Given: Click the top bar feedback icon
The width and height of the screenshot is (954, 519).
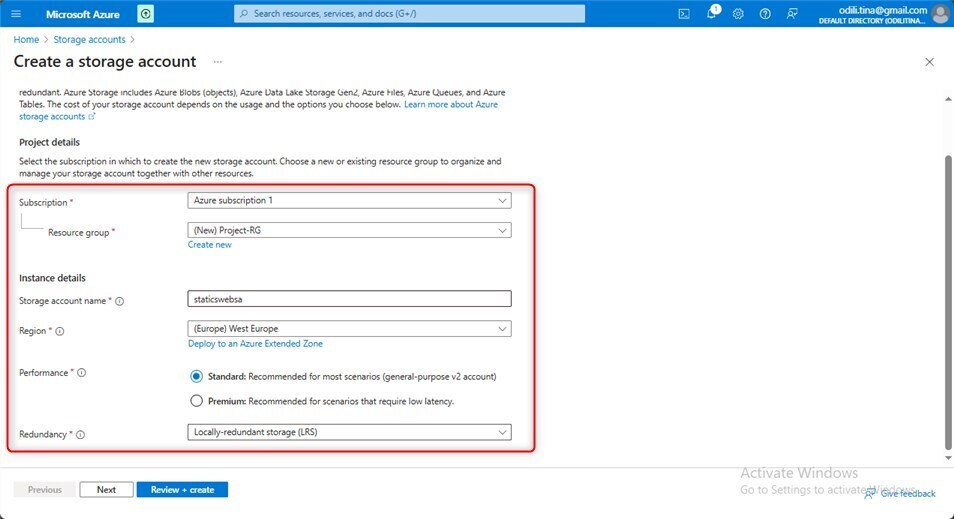Looking at the screenshot, I should pyautogui.click(x=792, y=13).
